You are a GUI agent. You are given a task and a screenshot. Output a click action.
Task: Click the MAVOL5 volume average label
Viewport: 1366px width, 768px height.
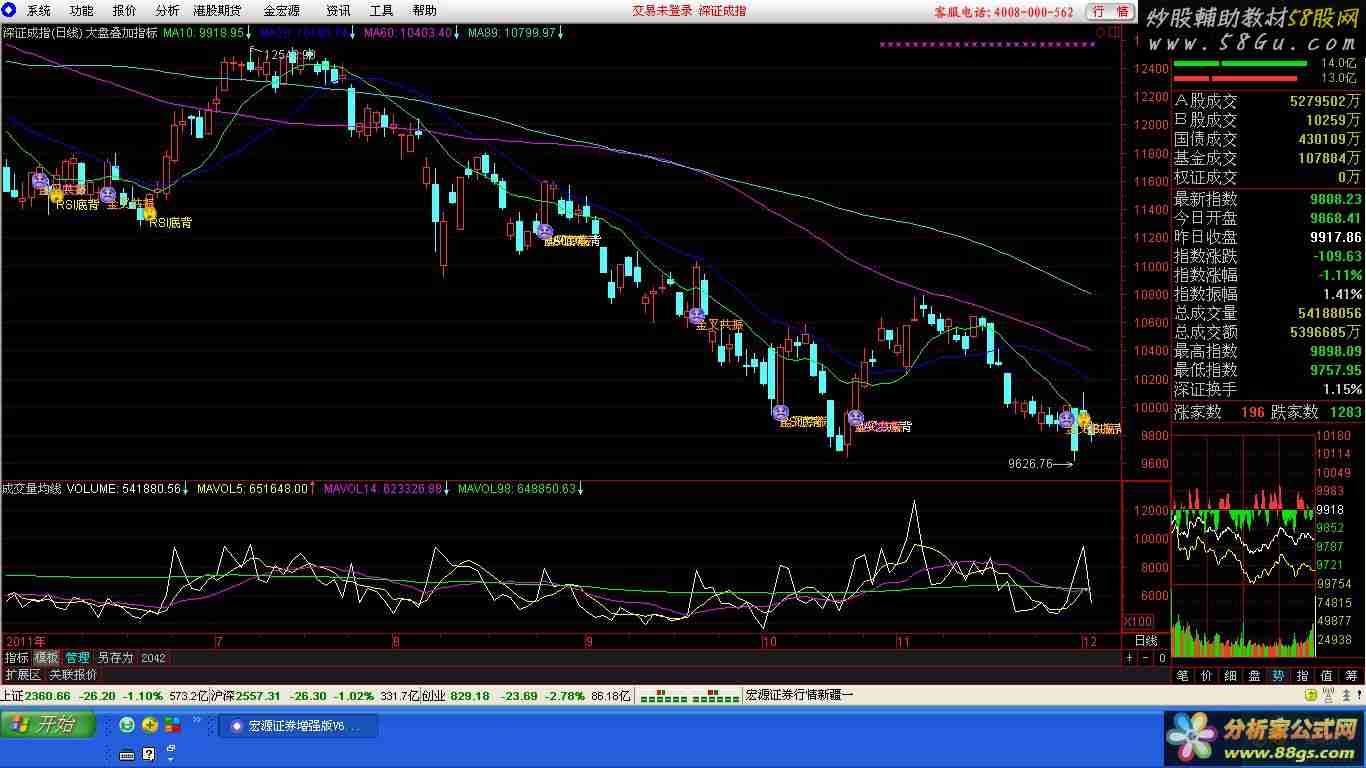coord(256,489)
